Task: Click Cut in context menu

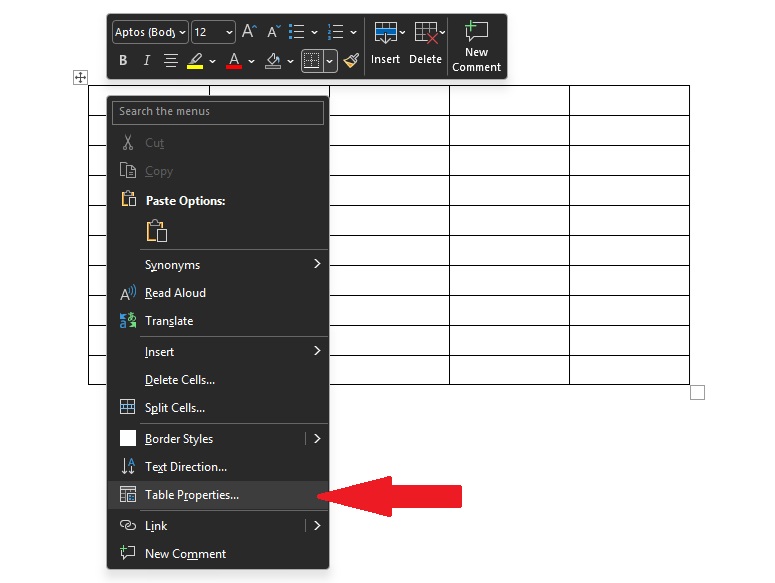Action: pyautogui.click(x=218, y=143)
